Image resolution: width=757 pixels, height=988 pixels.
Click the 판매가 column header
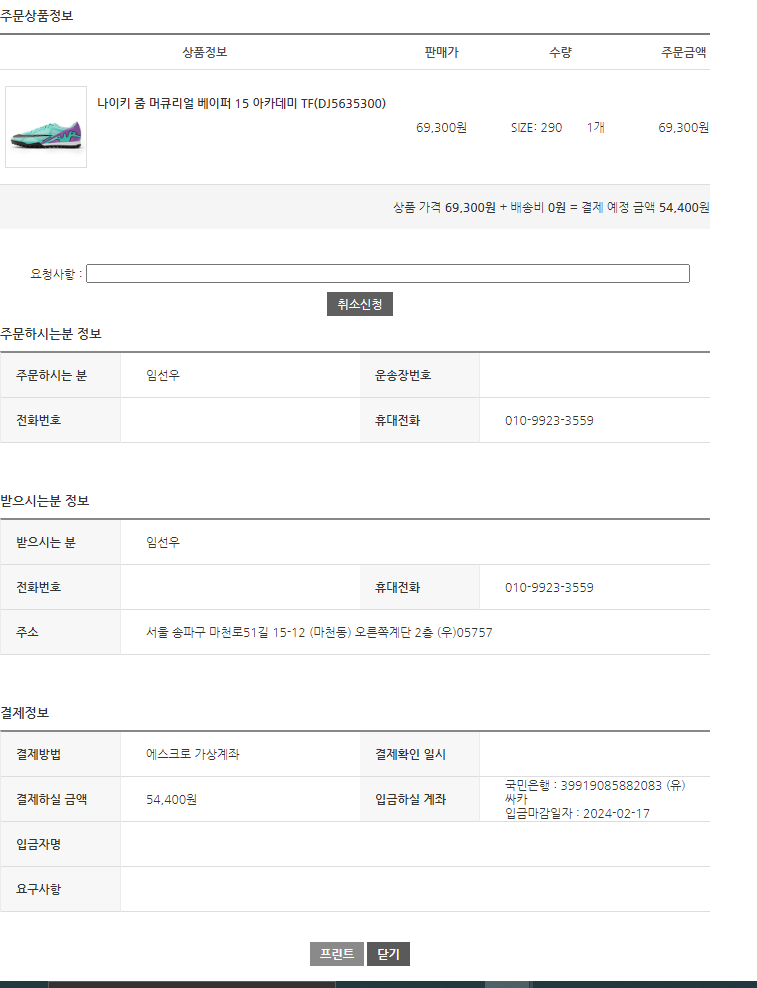[441, 52]
